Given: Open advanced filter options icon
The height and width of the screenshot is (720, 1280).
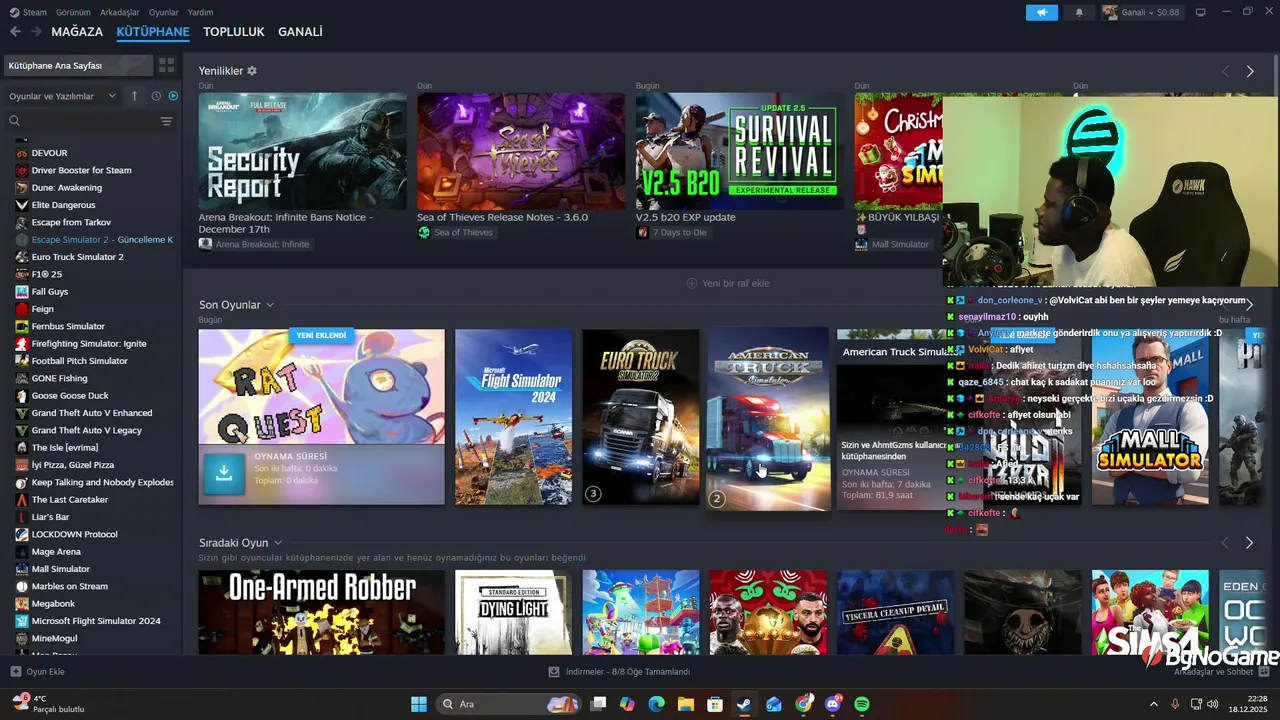Looking at the screenshot, I should [166, 121].
